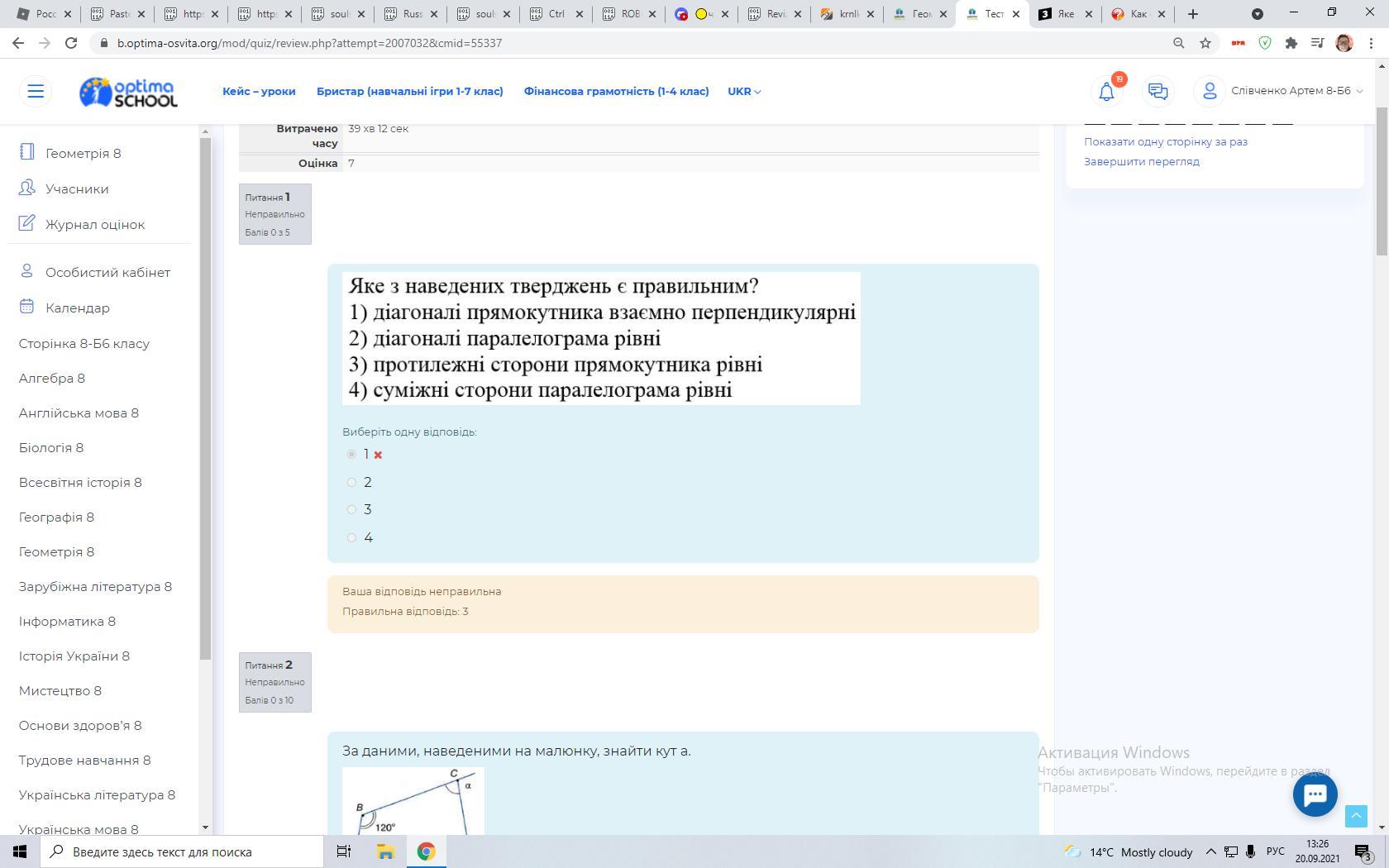Viewport: 1389px width, 868px height.
Task: Open Фінансова грамотність (1-4 клас)
Action: tap(617, 92)
